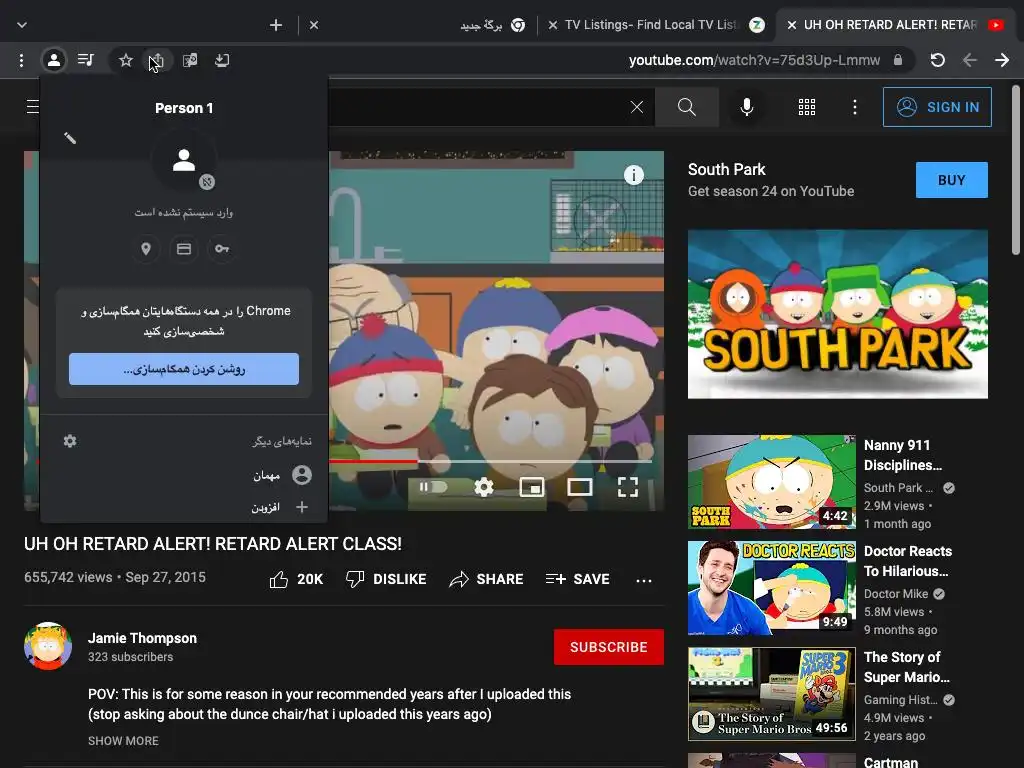Open the Chrome three-dot menu
Screen dimensions: 1024x768
(x=22, y=61)
